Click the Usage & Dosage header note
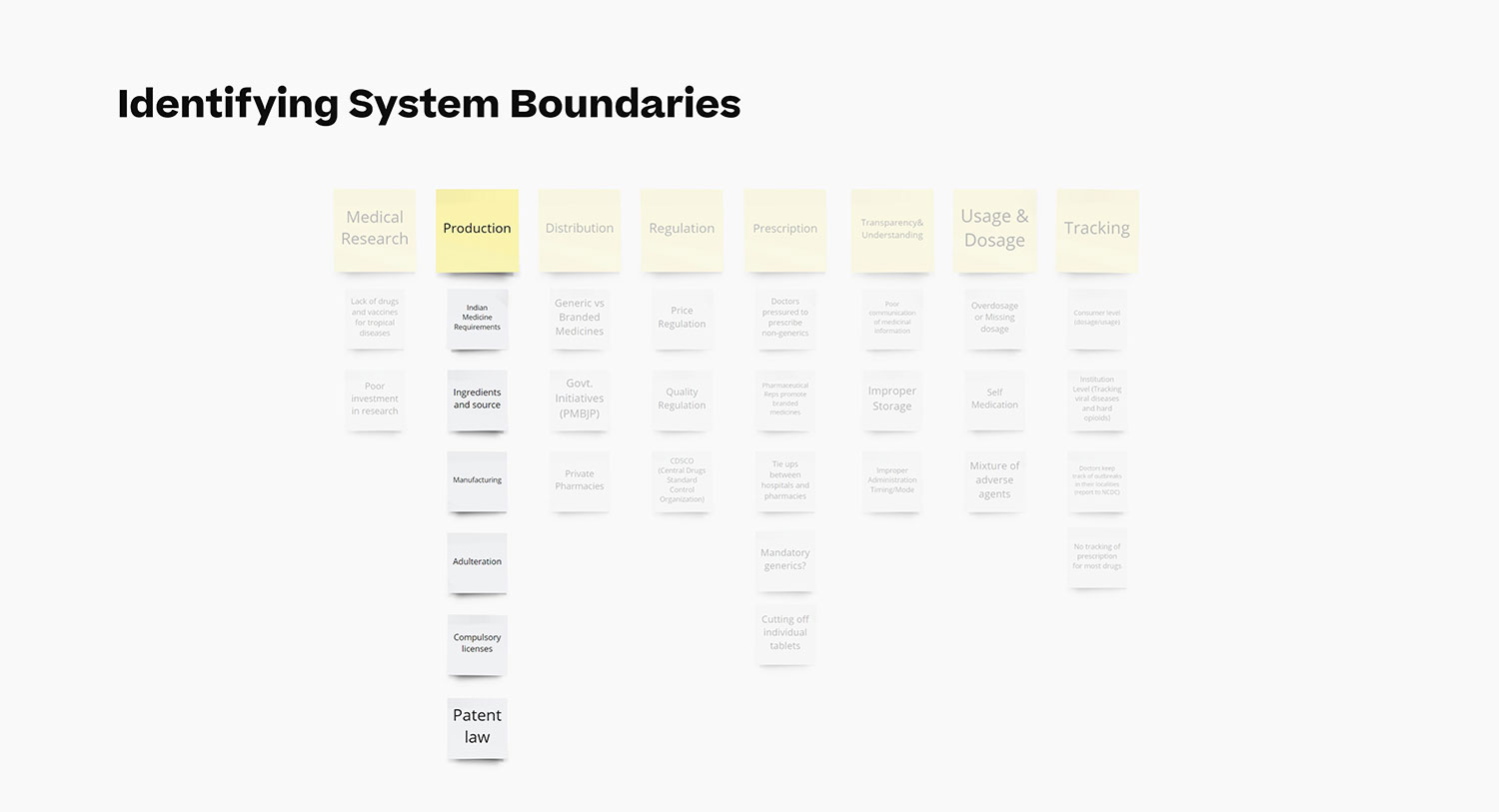The image size is (1499, 812). pos(994,229)
